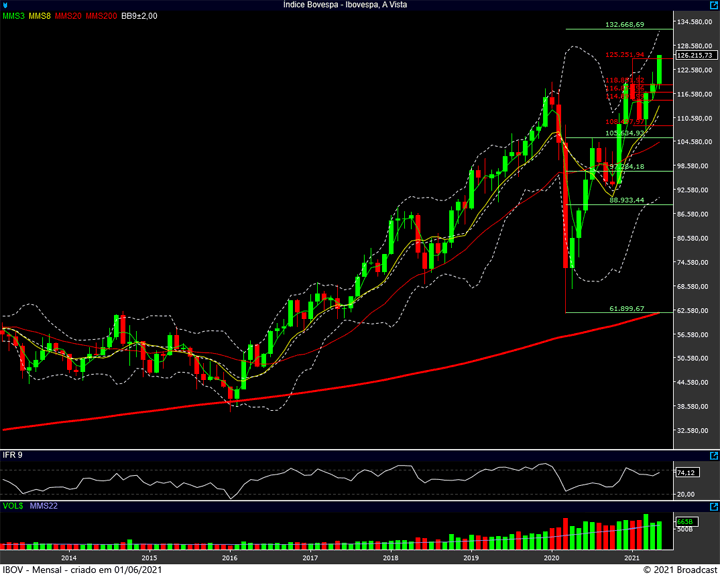The image size is (720, 575).
Task: Click the pop-out window icon at top-right
Action: click(712, 5)
